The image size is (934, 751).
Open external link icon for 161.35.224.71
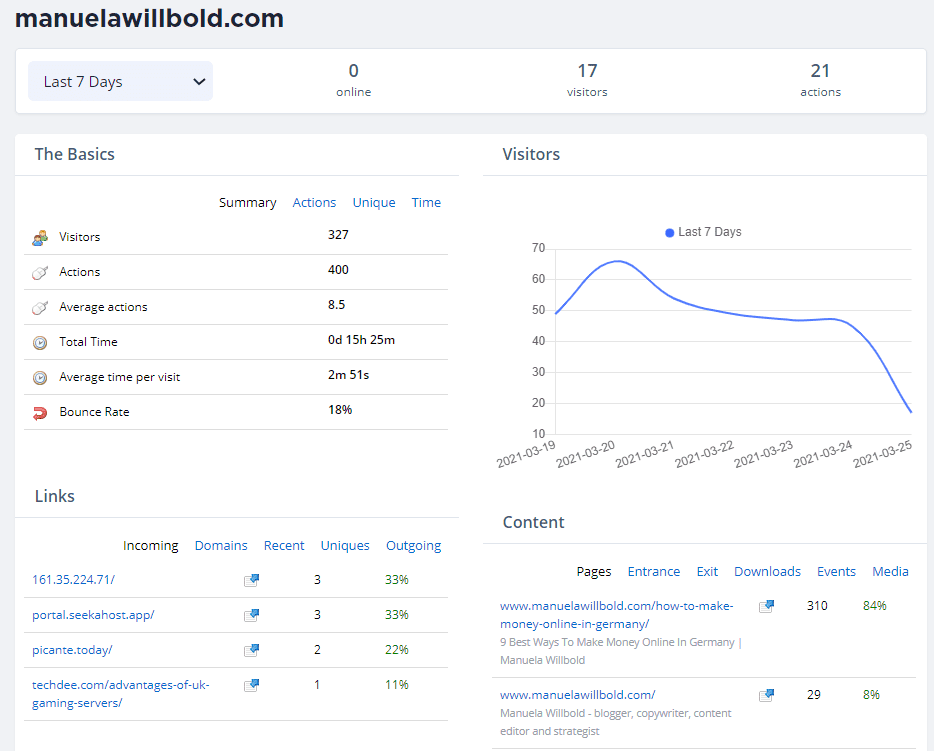(251, 580)
